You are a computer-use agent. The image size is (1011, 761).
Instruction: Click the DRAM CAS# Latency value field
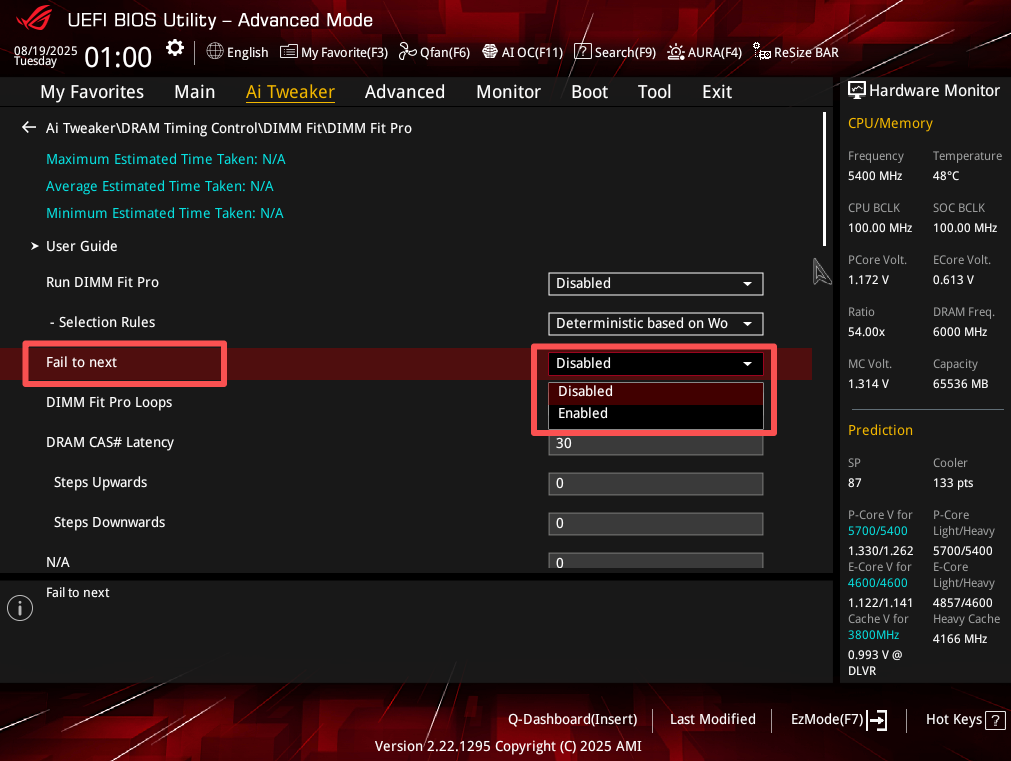click(x=656, y=444)
